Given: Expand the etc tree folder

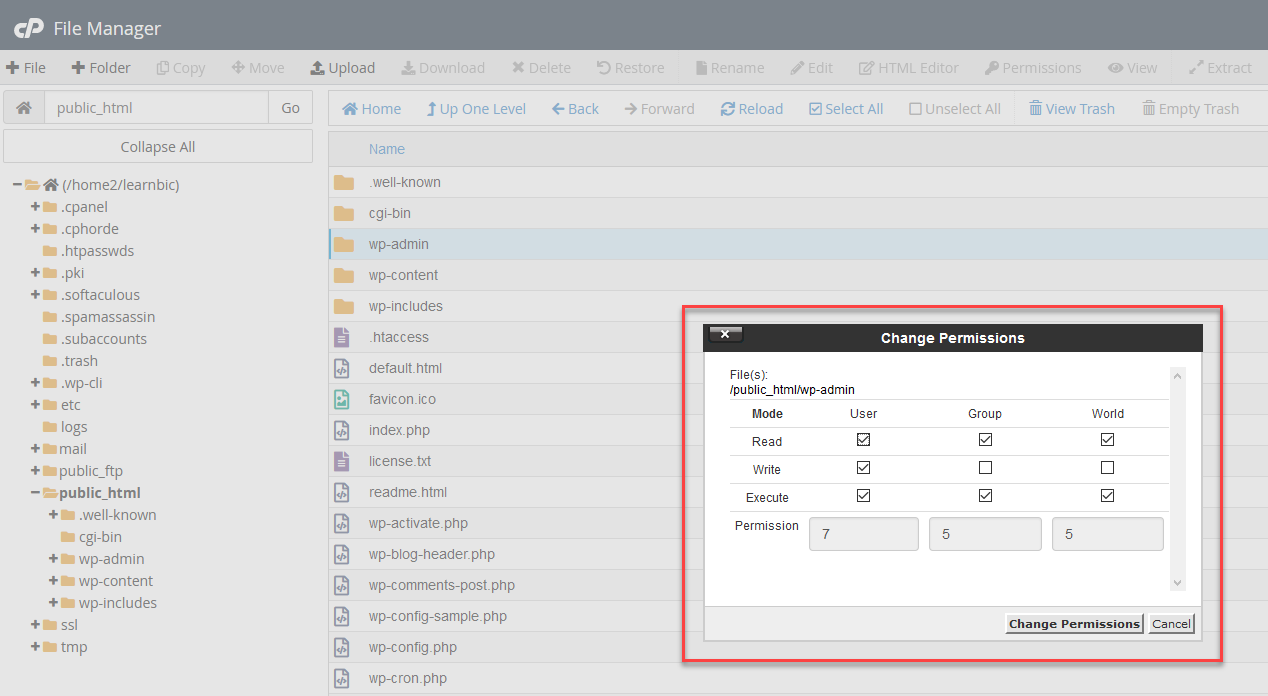Looking at the screenshot, I should point(35,405).
